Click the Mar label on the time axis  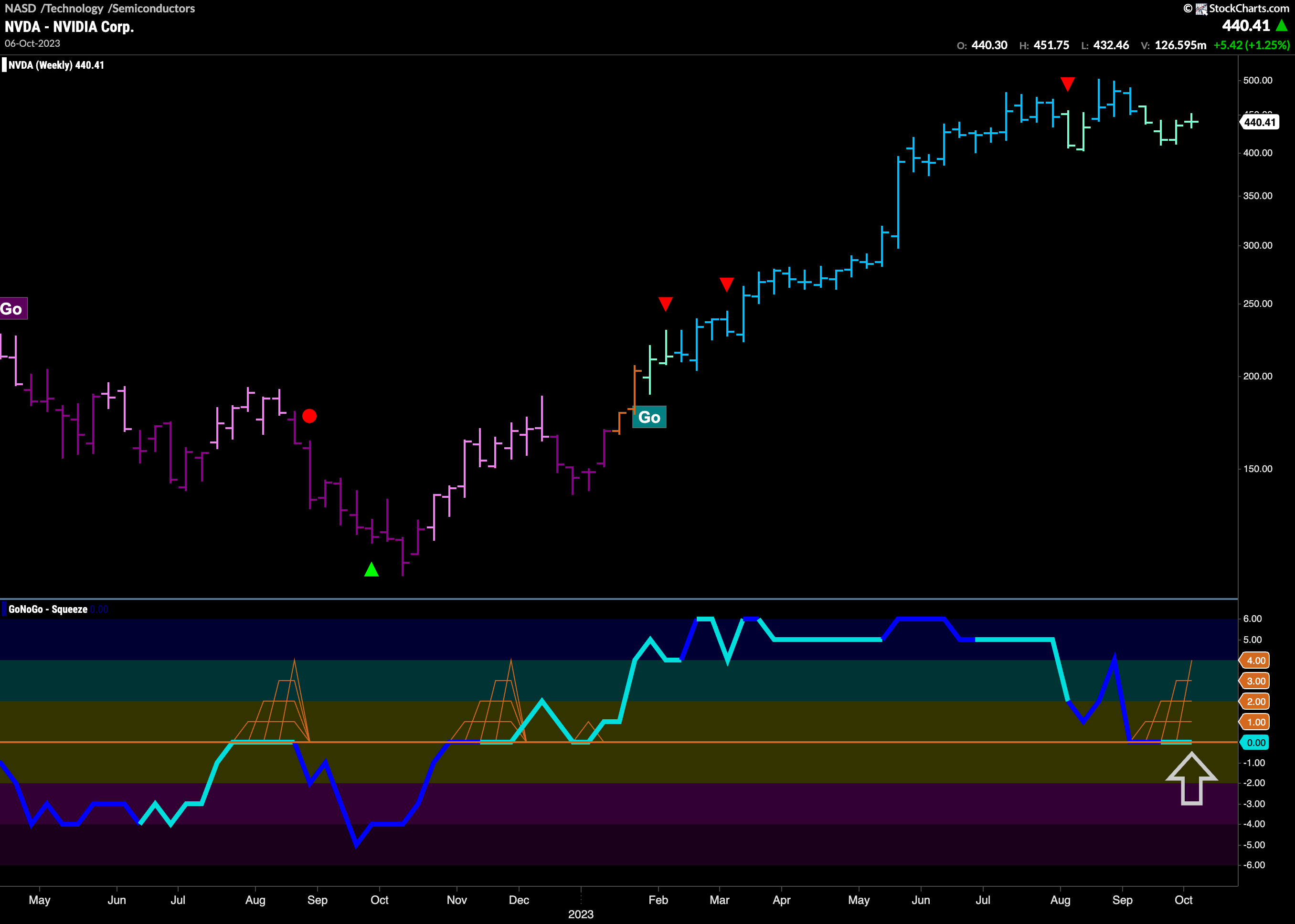point(720,900)
